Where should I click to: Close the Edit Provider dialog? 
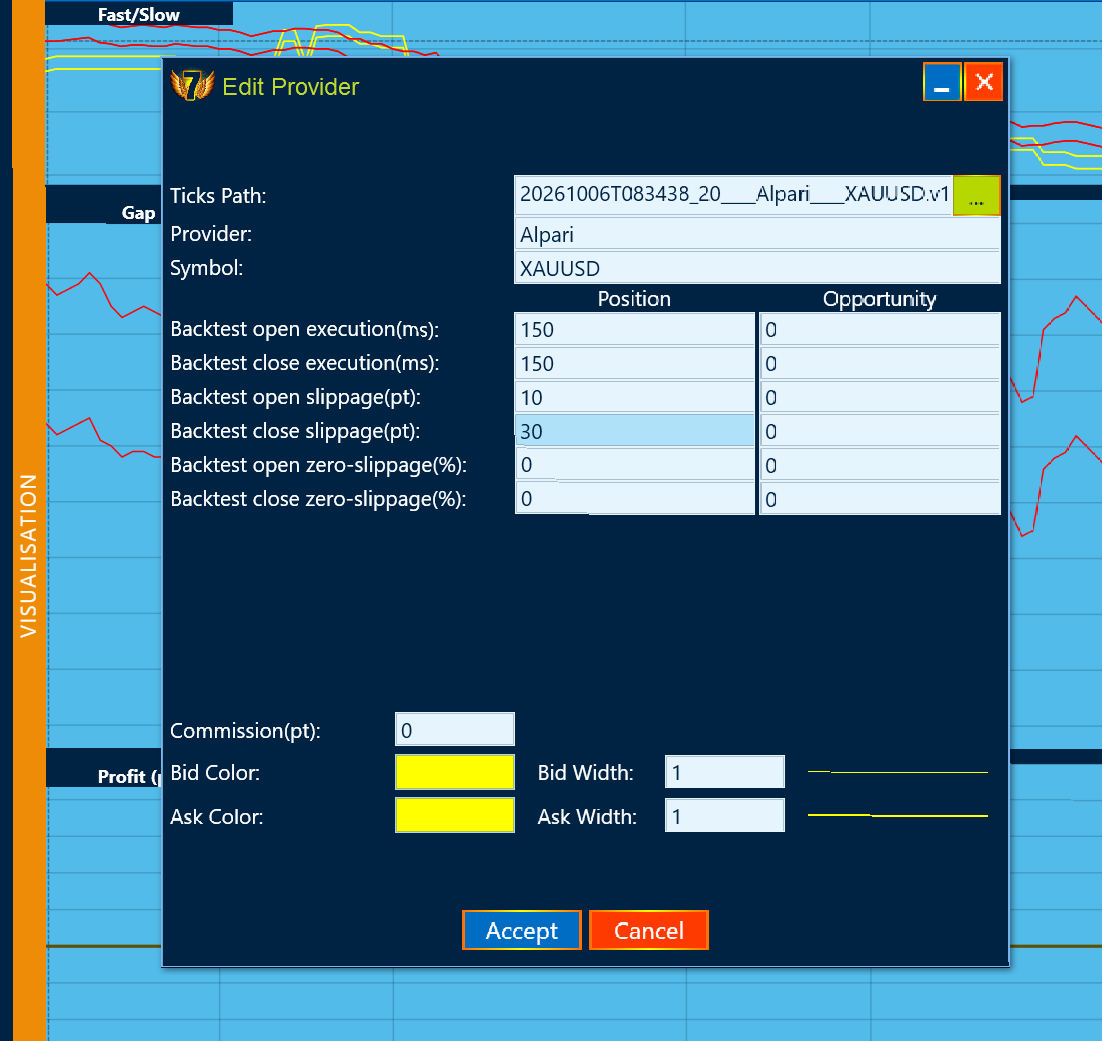(983, 82)
